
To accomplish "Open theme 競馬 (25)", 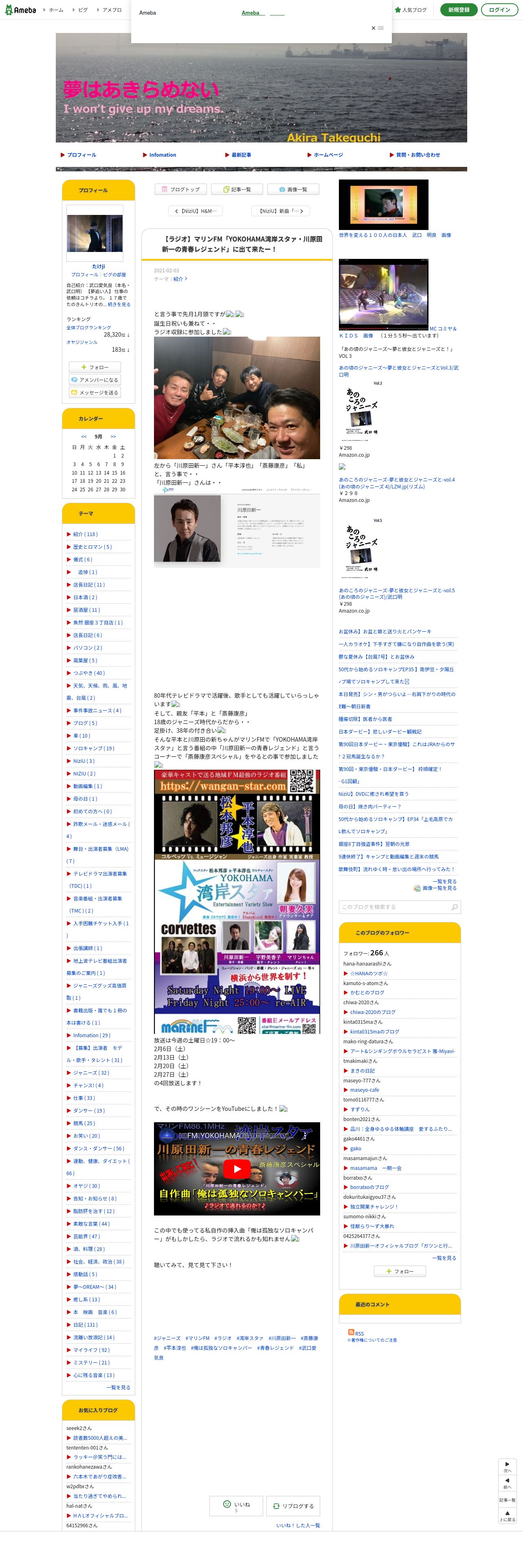I will click(x=84, y=1123).
